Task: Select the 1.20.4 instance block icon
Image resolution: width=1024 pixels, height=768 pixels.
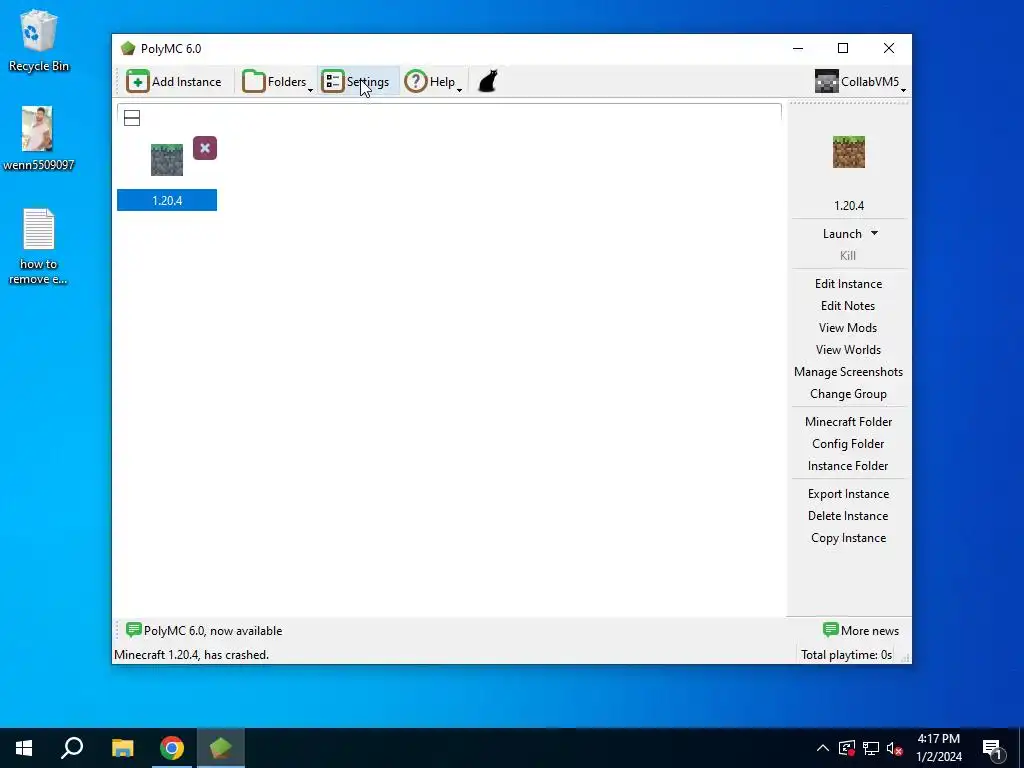Action: (167, 160)
